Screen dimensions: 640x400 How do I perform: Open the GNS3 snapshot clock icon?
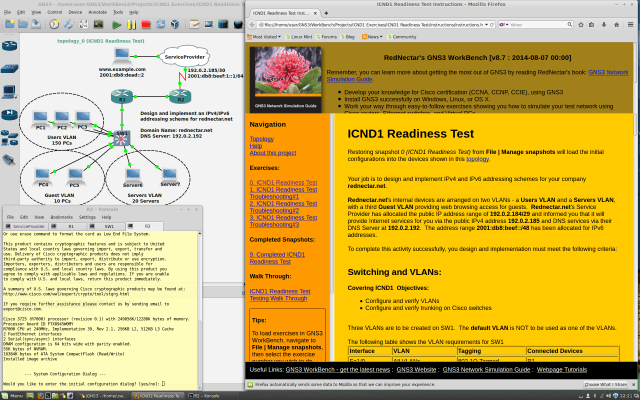click(54, 24)
